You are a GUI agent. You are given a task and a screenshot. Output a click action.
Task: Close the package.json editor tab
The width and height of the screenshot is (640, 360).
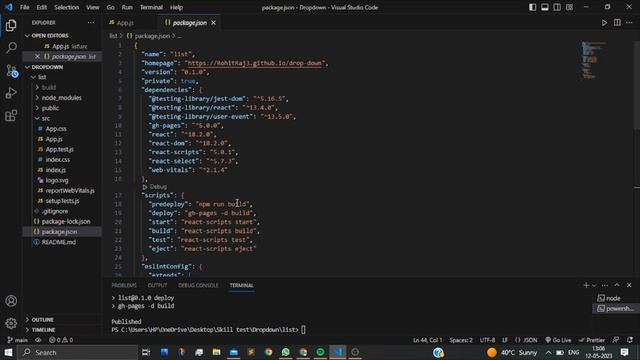tap(213, 23)
